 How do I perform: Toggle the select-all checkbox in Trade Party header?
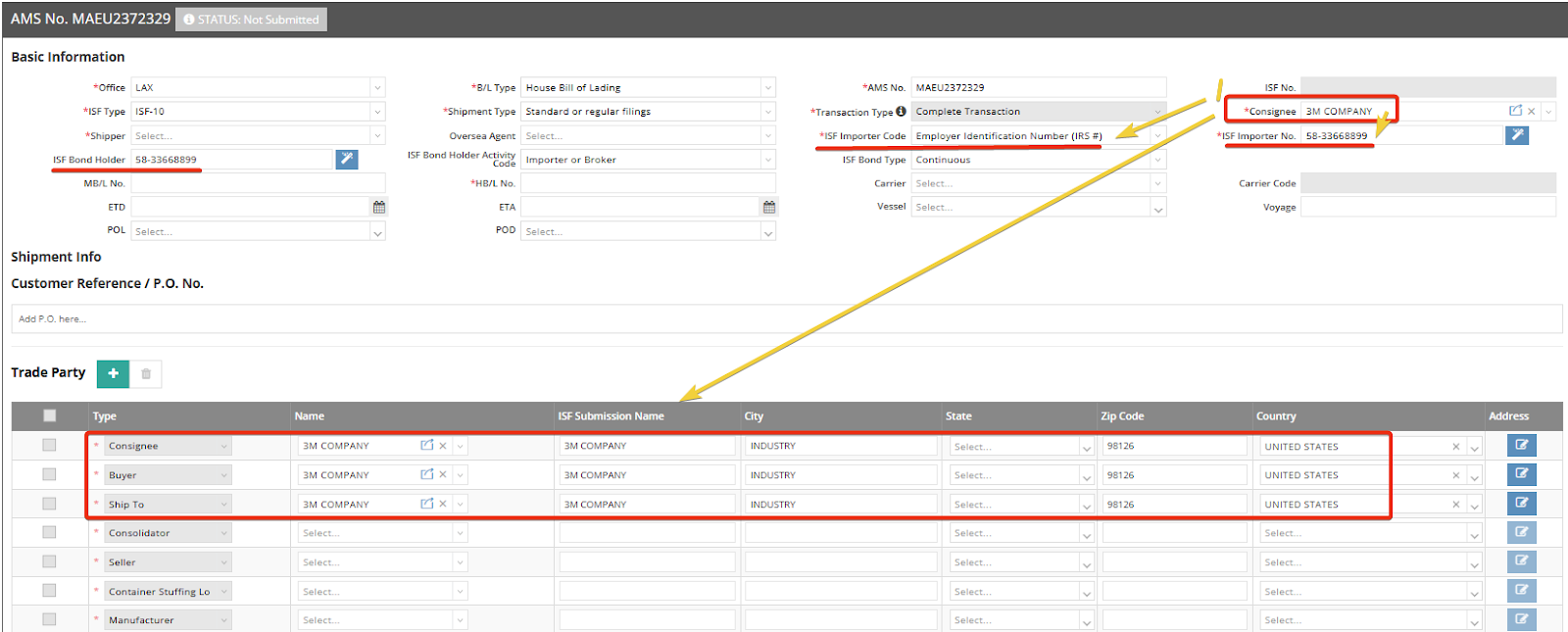pos(49,415)
